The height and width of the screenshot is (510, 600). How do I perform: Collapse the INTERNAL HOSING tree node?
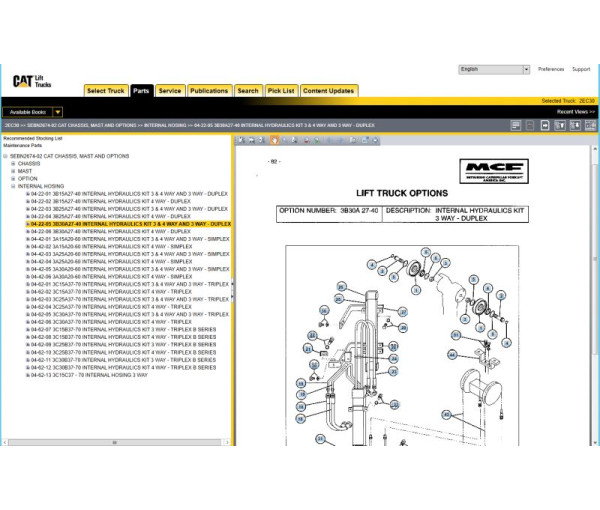[14, 186]
